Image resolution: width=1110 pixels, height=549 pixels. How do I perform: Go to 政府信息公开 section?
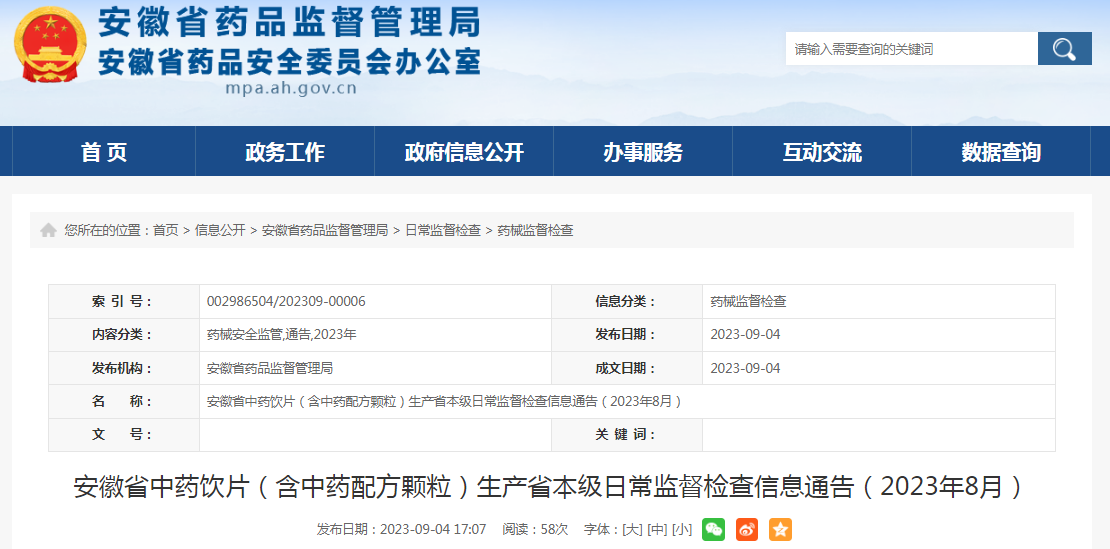coord(464,152)
